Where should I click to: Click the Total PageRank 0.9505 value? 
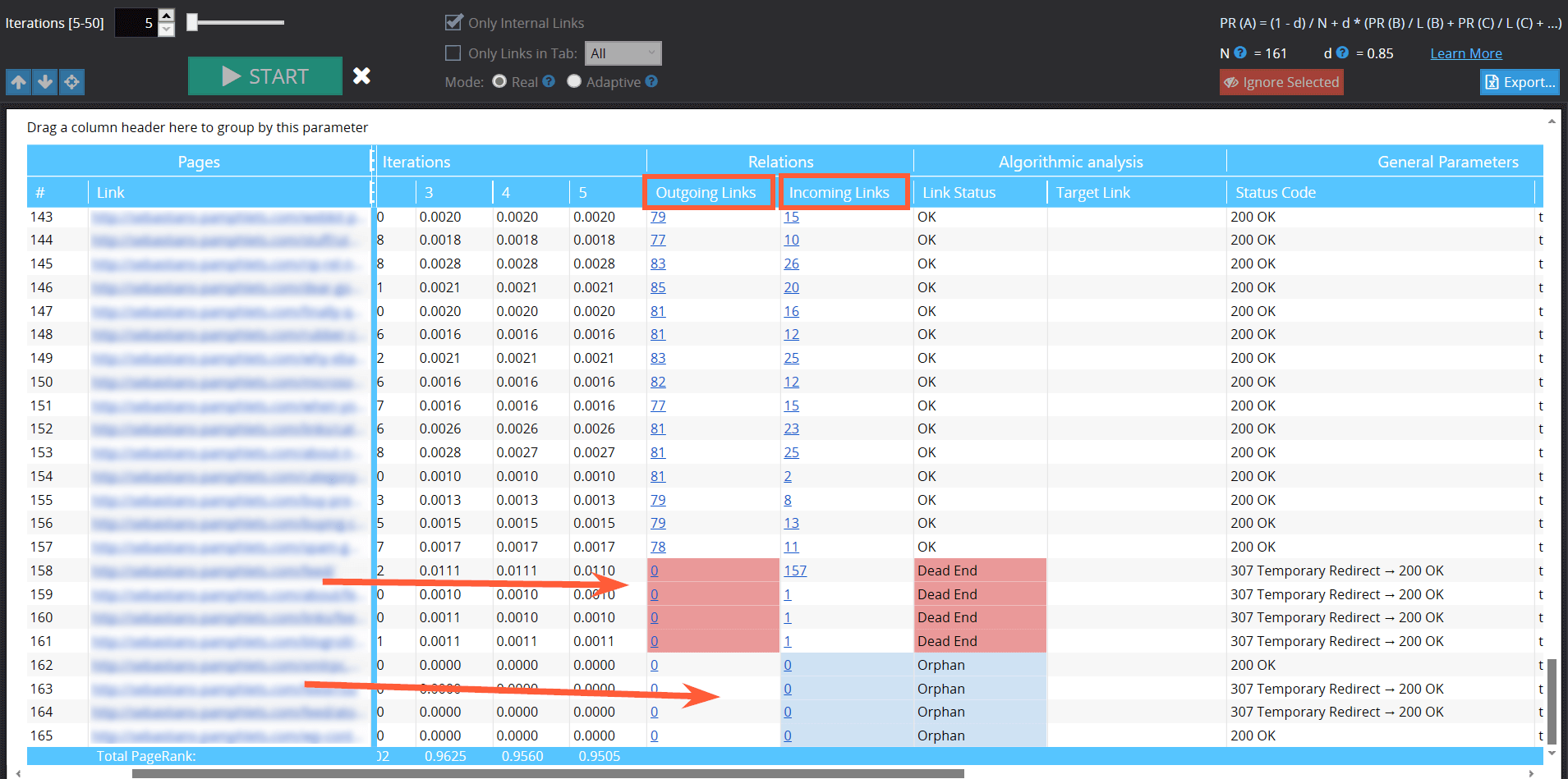click(x=599, y=756)
